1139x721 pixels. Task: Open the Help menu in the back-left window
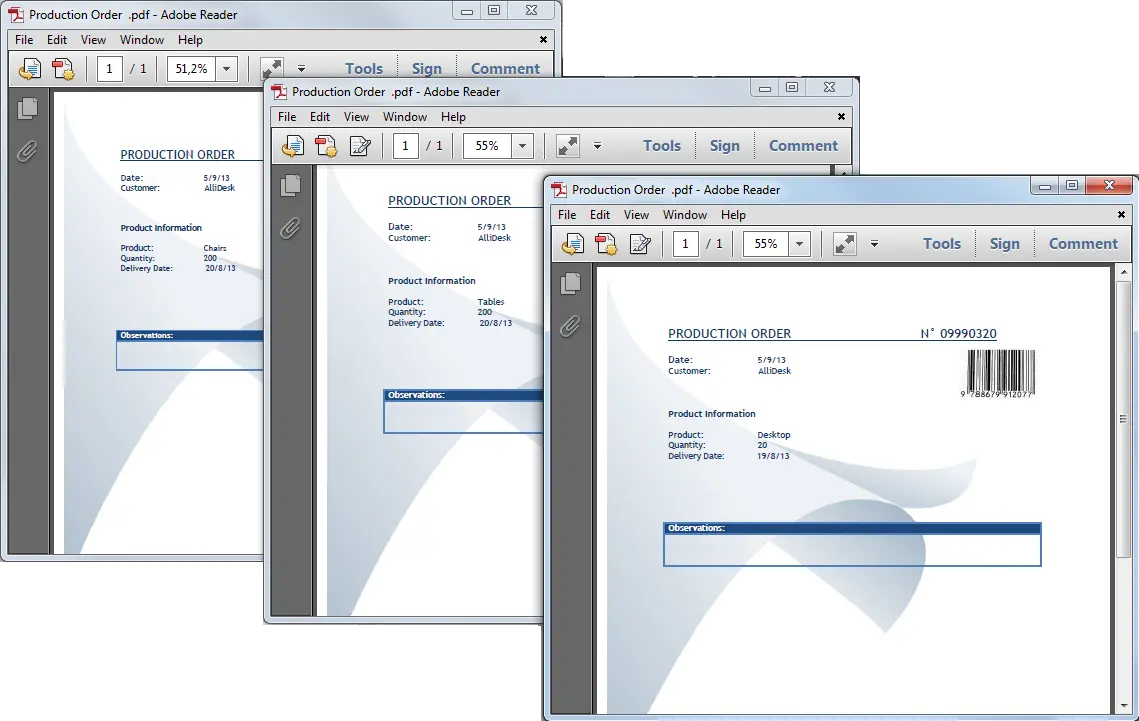coord(190,40)
